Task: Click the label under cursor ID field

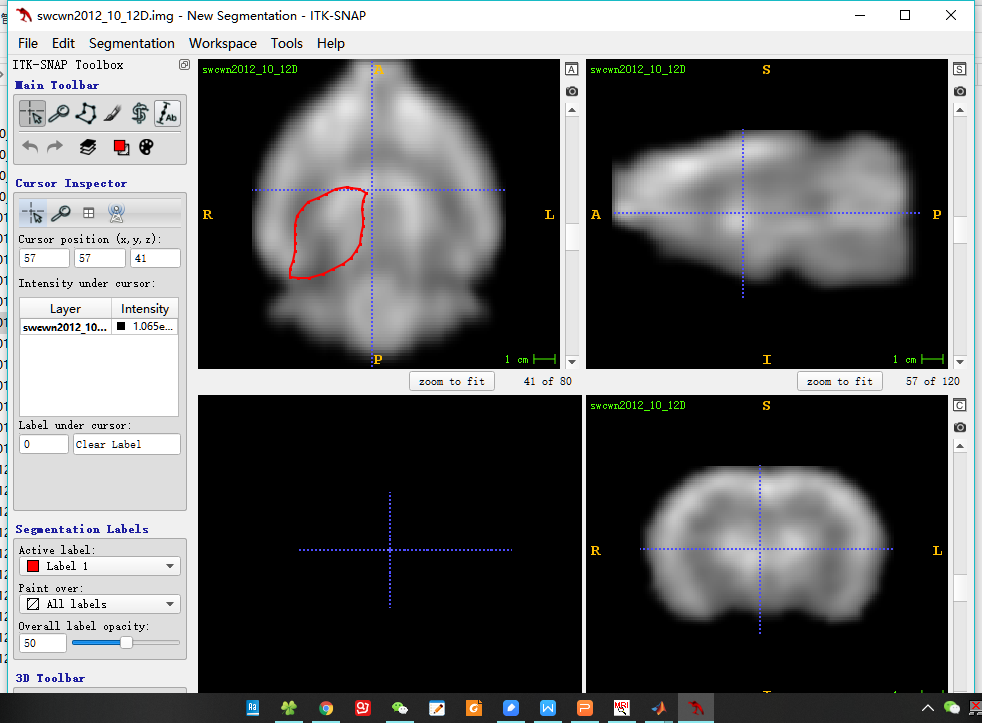Action: coord(43,444)
